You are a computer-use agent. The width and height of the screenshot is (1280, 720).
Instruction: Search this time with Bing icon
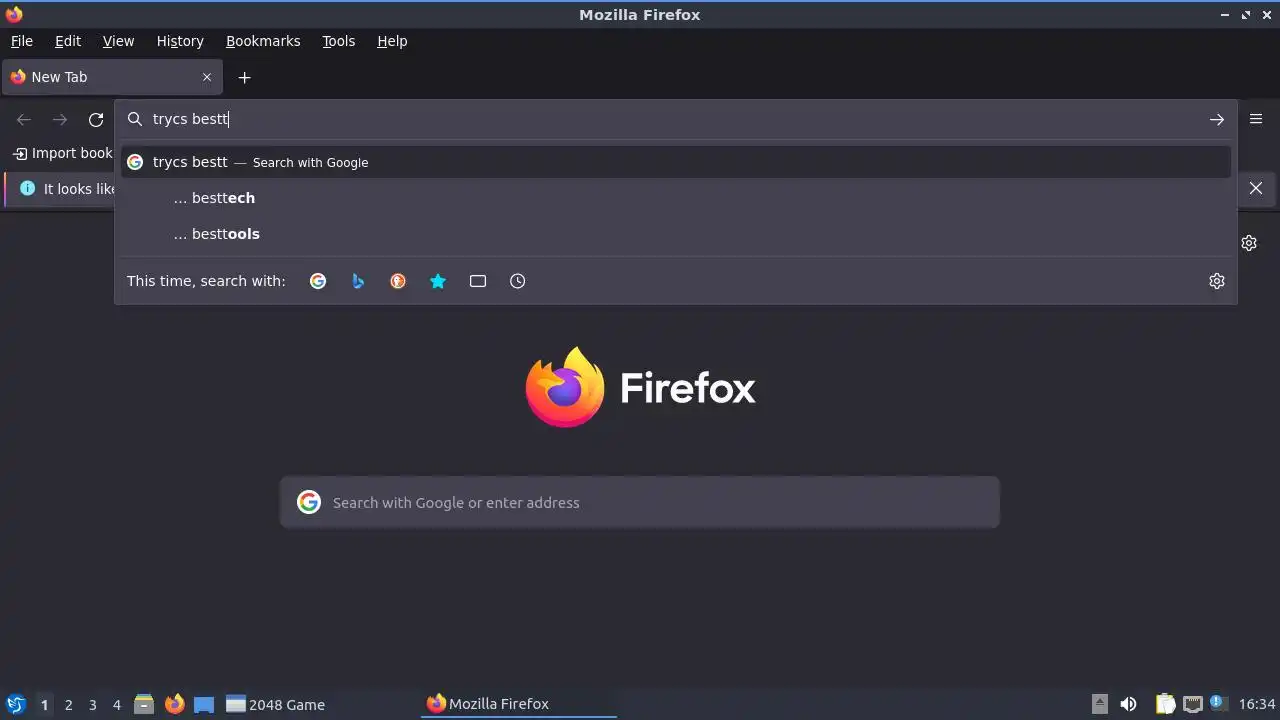358,281
